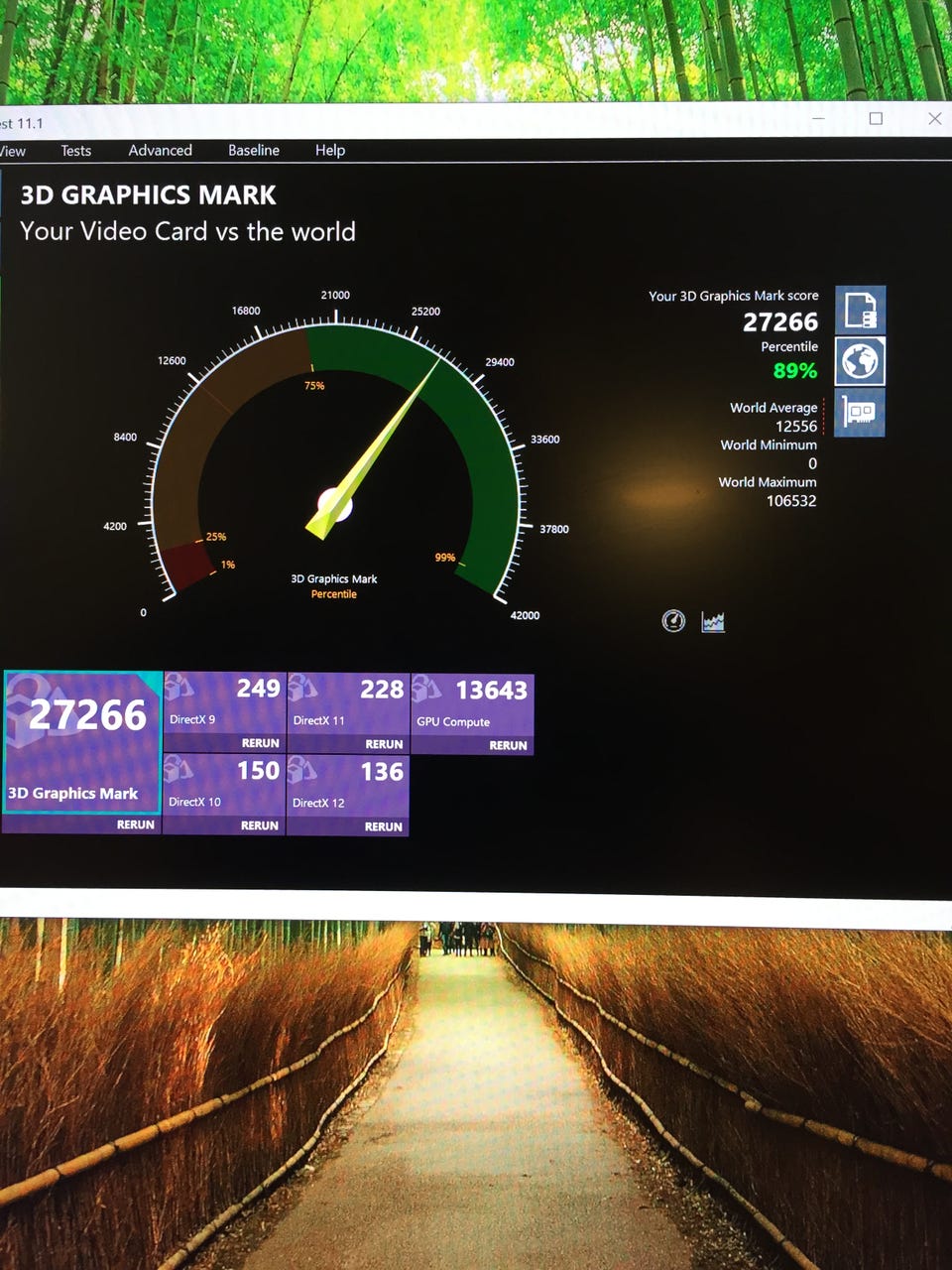
Task: Click the 89% percentile value
Action: (x=795, y=370)
